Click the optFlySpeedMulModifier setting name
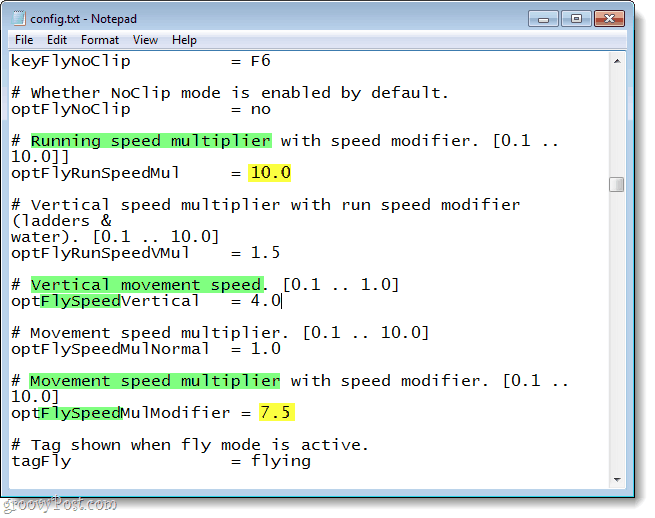The height and width of the screenshot is (518, 655). click(120, 413)
